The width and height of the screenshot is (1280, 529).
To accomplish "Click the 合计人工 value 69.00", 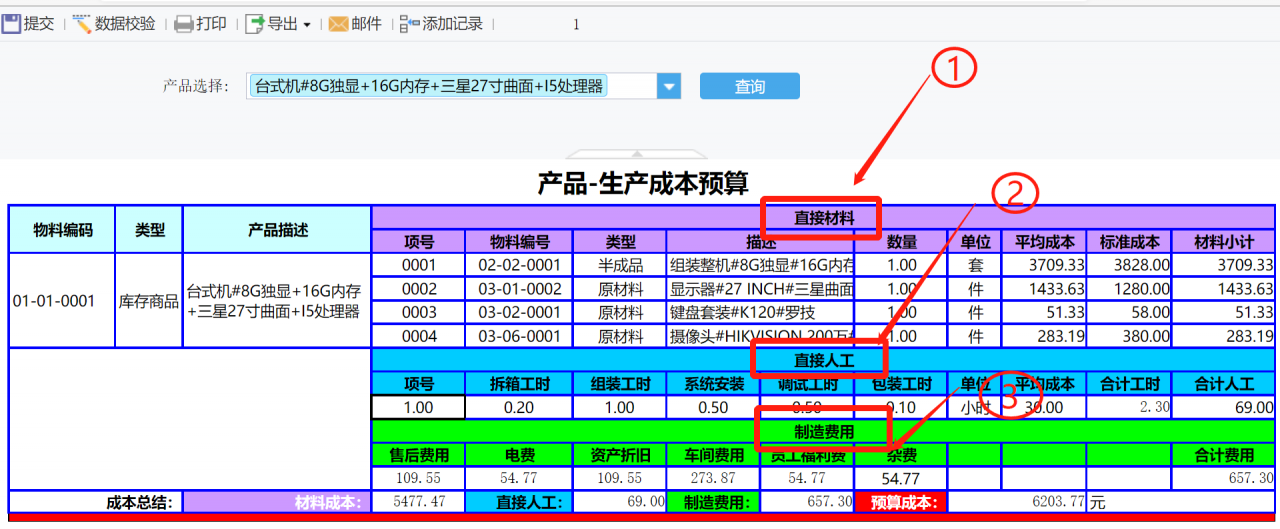I will click(x=1225, y=407).
